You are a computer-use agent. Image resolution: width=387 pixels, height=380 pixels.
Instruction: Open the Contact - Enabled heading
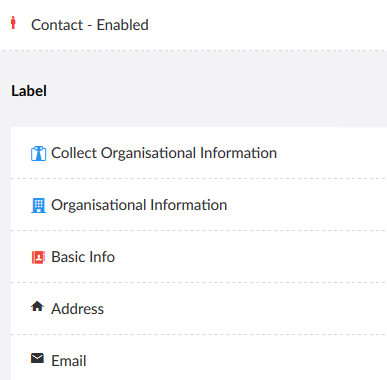(x=90, y=25)
